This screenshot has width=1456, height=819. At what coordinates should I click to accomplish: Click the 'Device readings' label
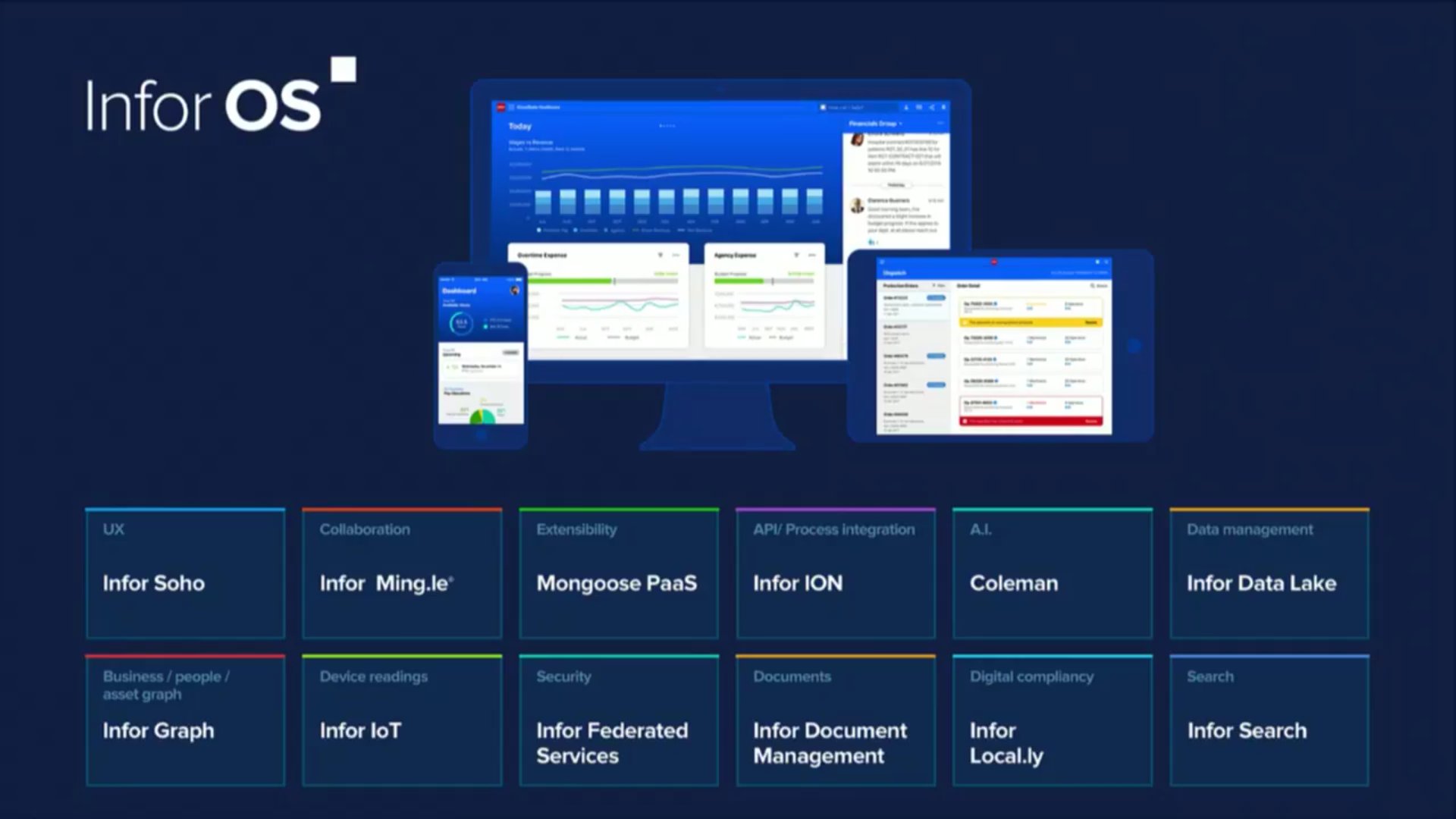(373, 676)
